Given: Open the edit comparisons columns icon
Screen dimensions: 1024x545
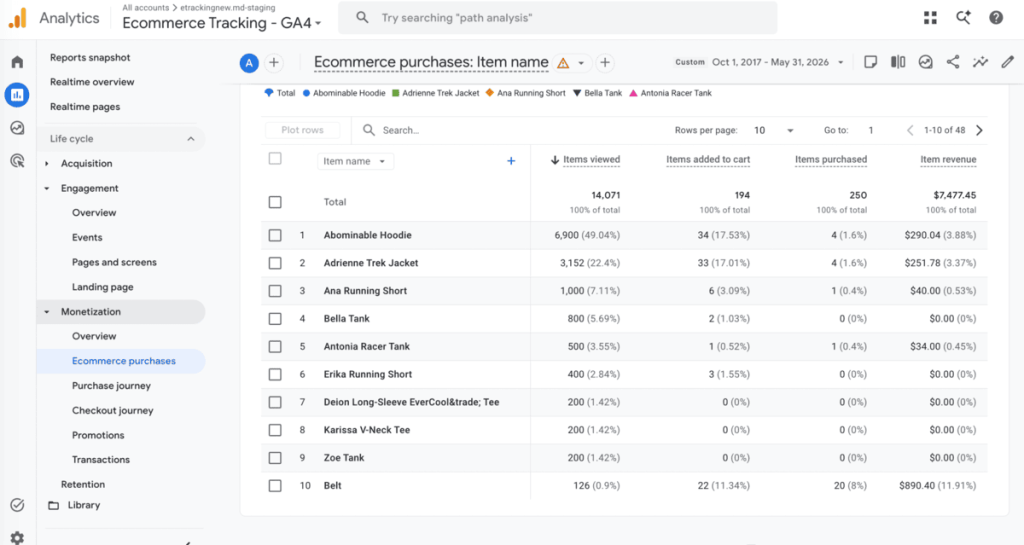Looking at the screenshot, I should click(898, 62).
